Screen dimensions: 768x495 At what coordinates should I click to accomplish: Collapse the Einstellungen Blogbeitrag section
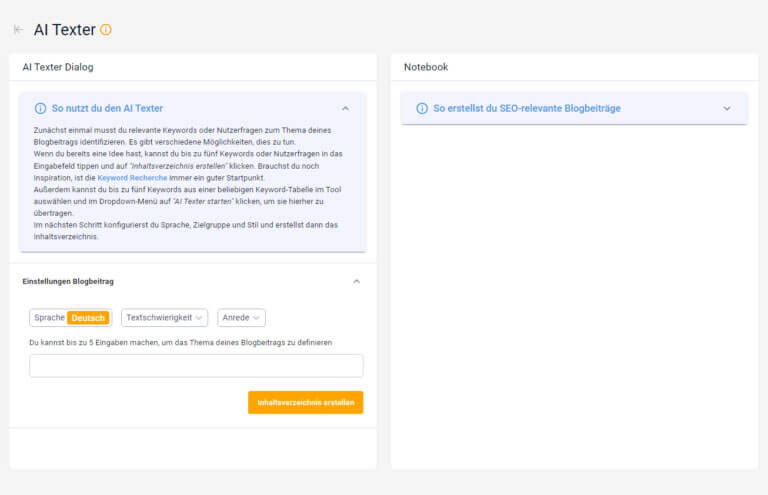click(x=357, y=282)
